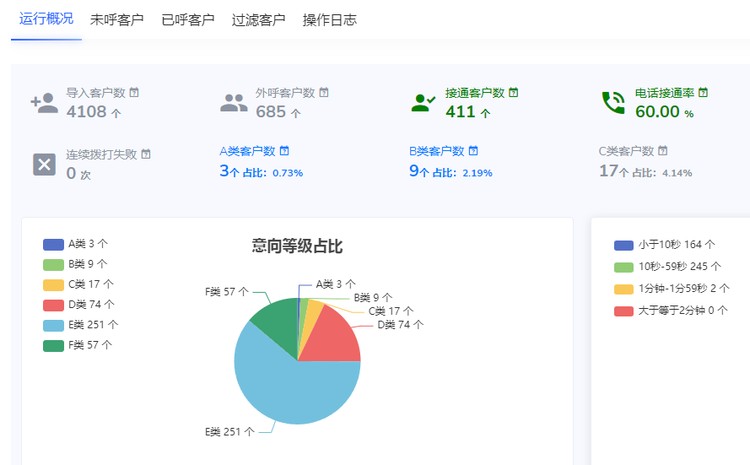Click the help icon next to 连续拨打失败

click(x=146, y=154)
